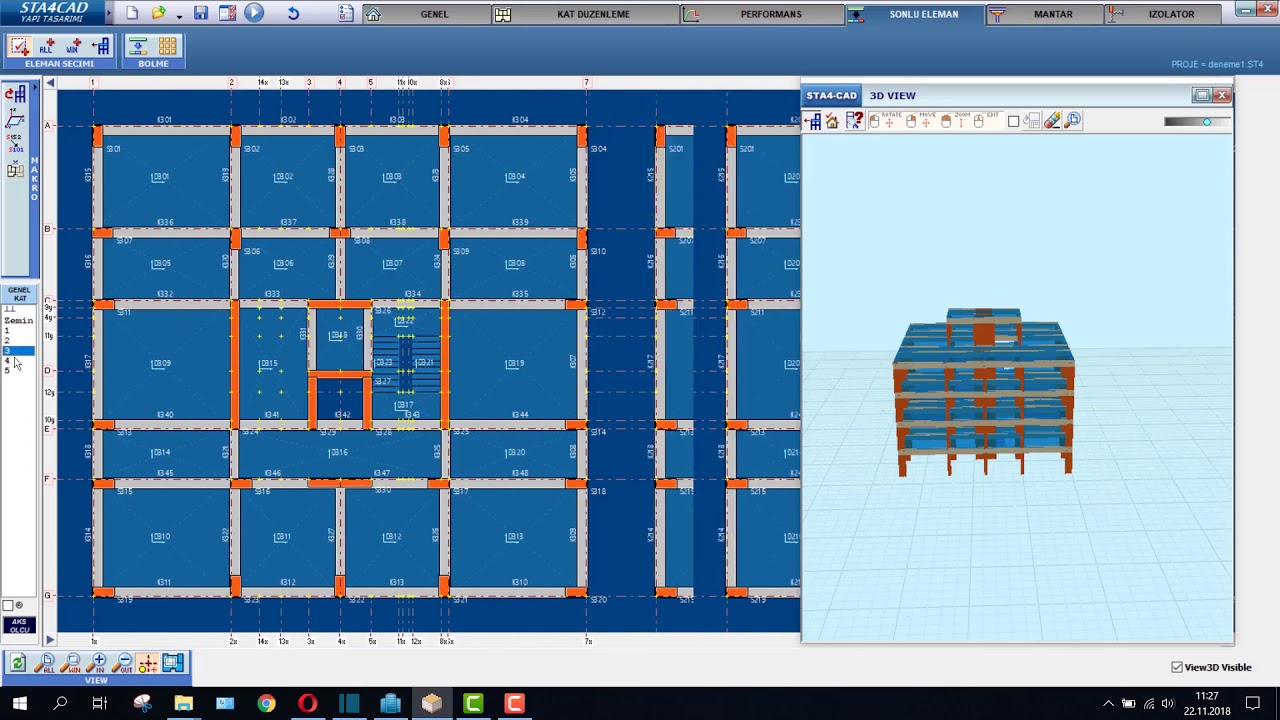
Task: Undo the last action
Action: click(293, 14)
